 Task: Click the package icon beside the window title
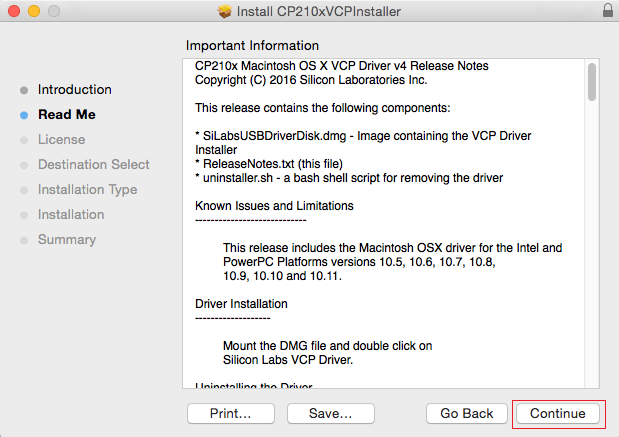tap(223, 12)
